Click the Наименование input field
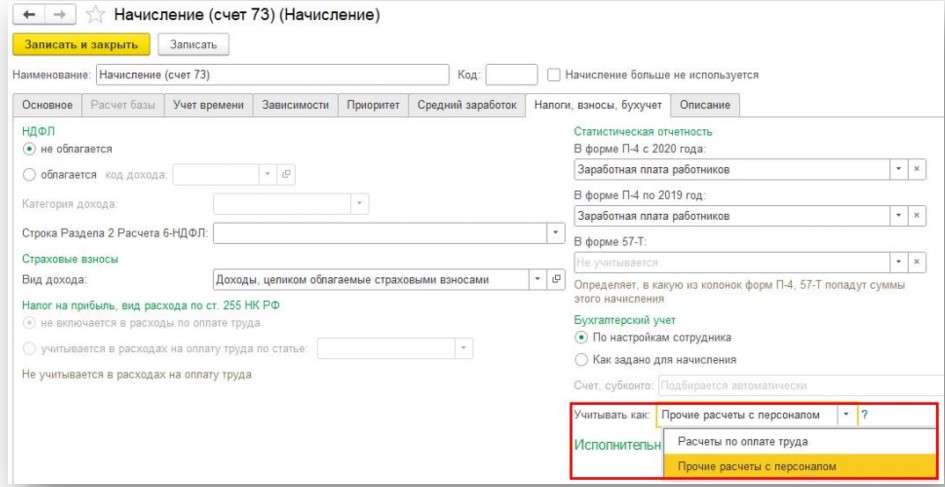The height and width of the screenshot is (487, 945). [272, 75]
